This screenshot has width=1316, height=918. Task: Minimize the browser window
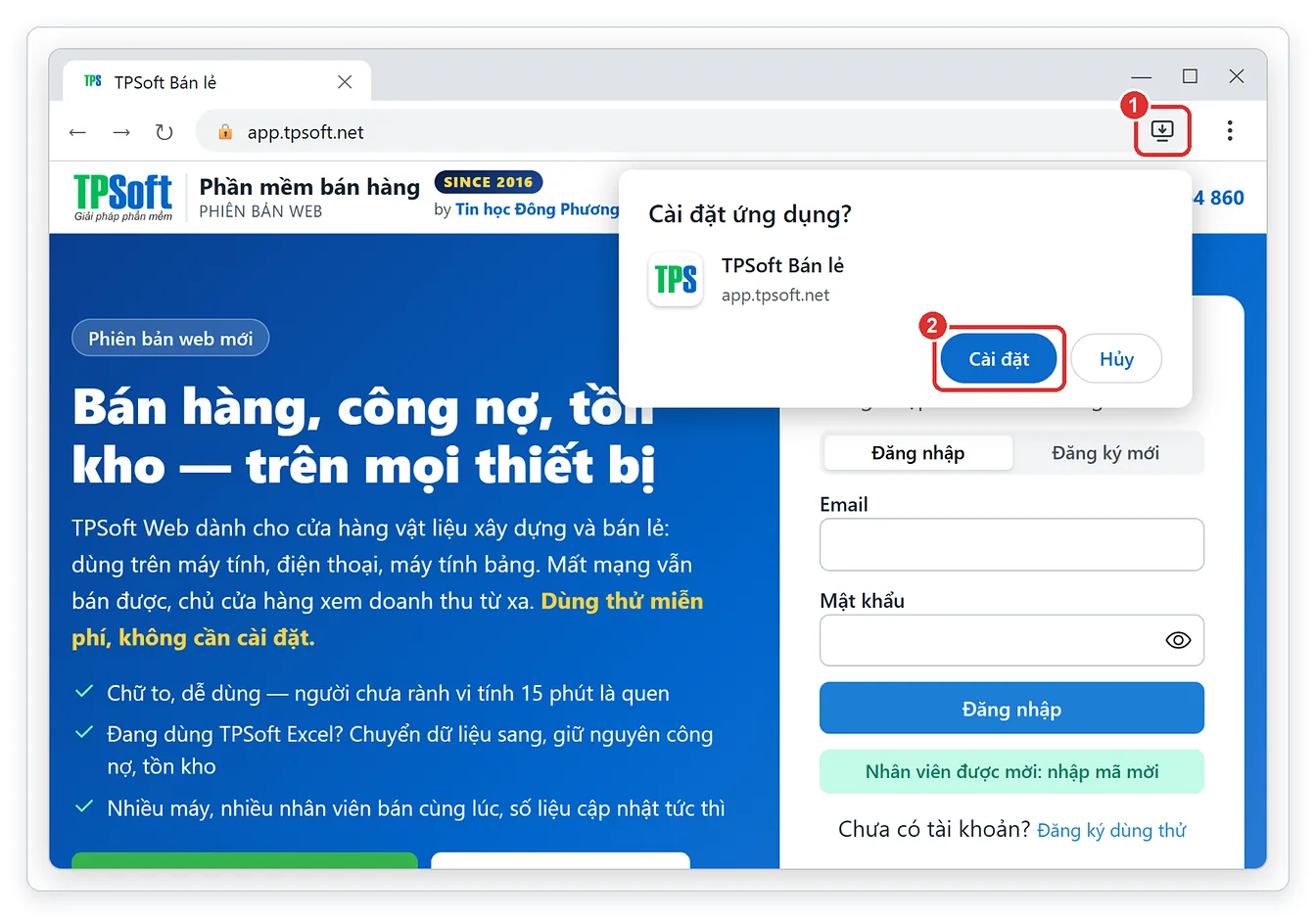pyautogui.click(x=1141, y=76)
